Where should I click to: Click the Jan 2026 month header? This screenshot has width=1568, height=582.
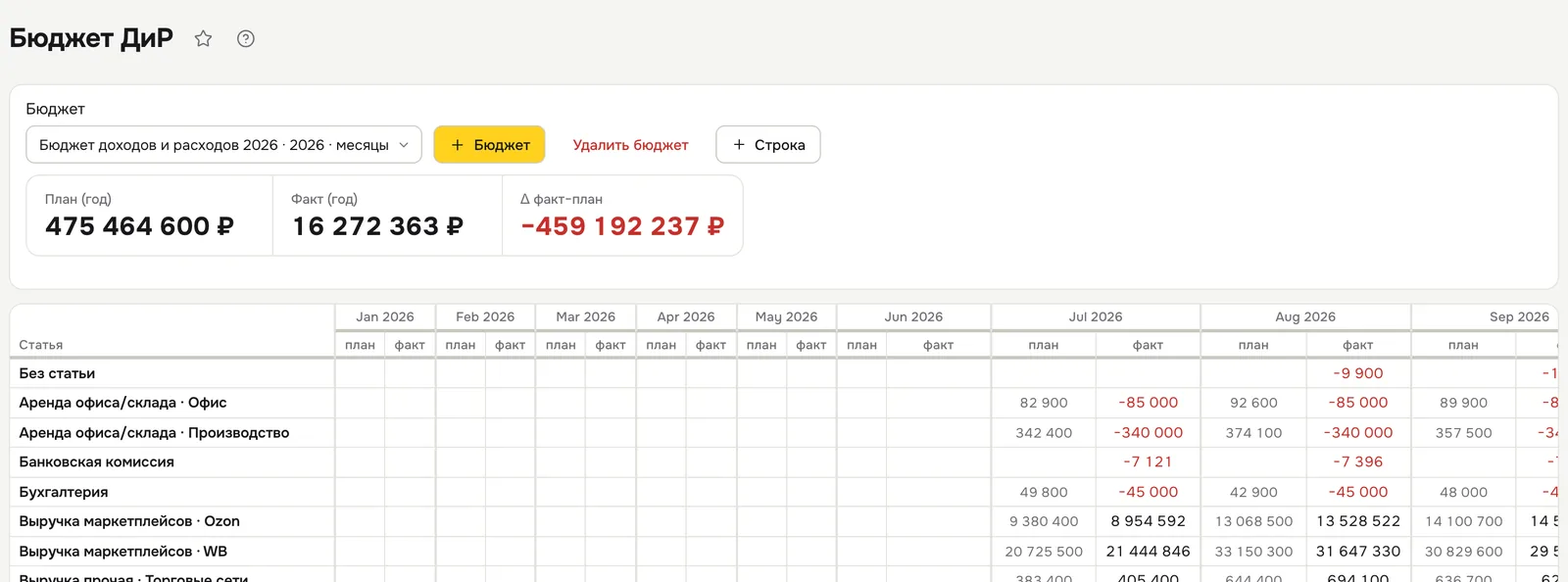[x=385, y=316]
